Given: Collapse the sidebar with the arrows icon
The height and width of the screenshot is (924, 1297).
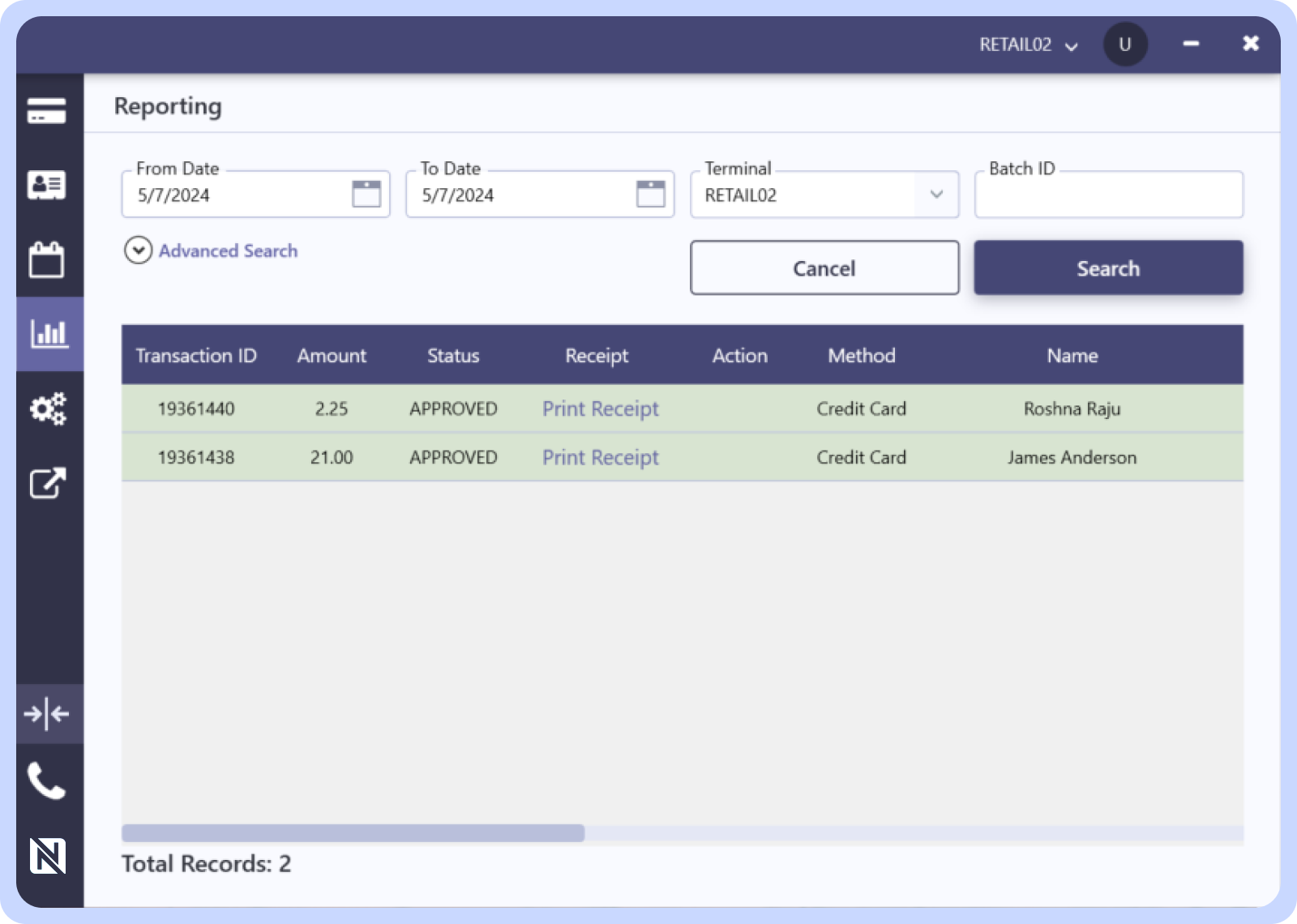Looking at the screenshot, I should pos(47,713).
